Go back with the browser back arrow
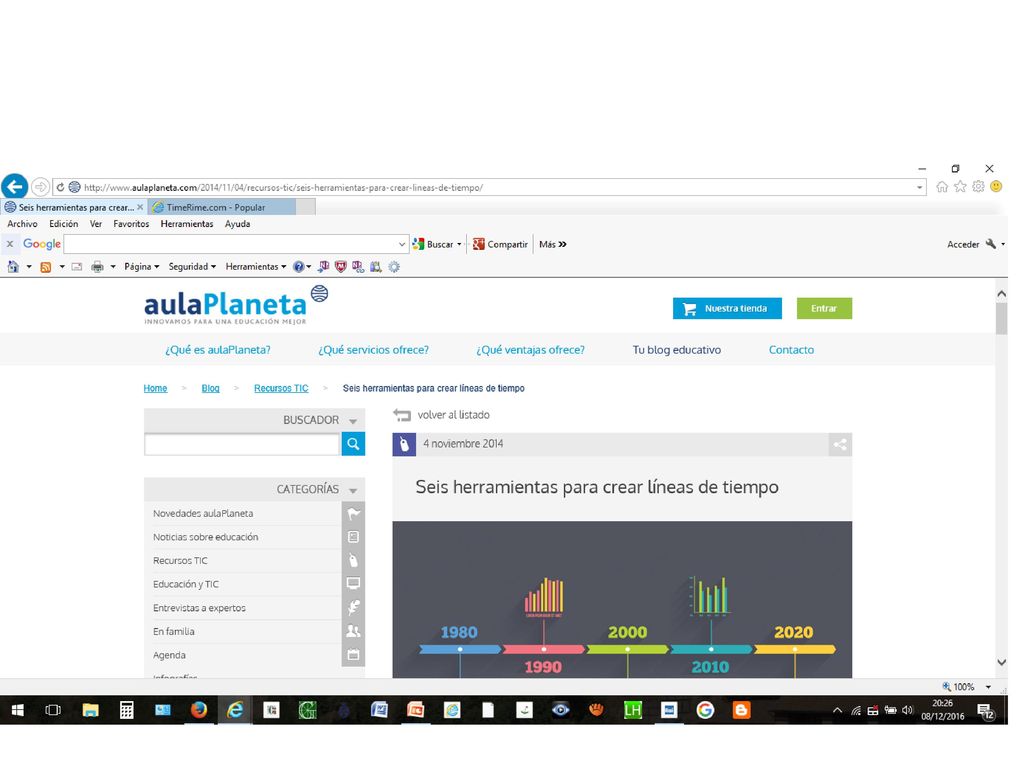The image size is (1024, 768). point(14,187)
